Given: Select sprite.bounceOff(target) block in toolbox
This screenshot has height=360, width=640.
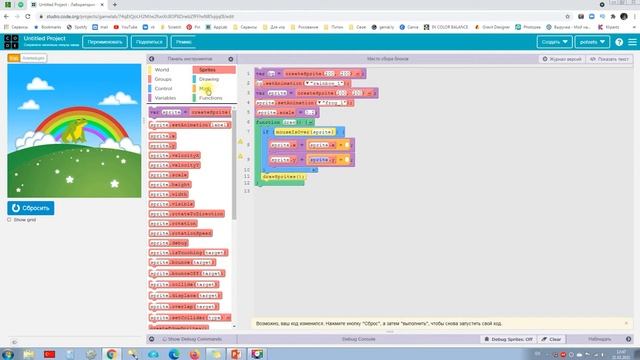Looking at the screenshot, I should pos(187,273).
